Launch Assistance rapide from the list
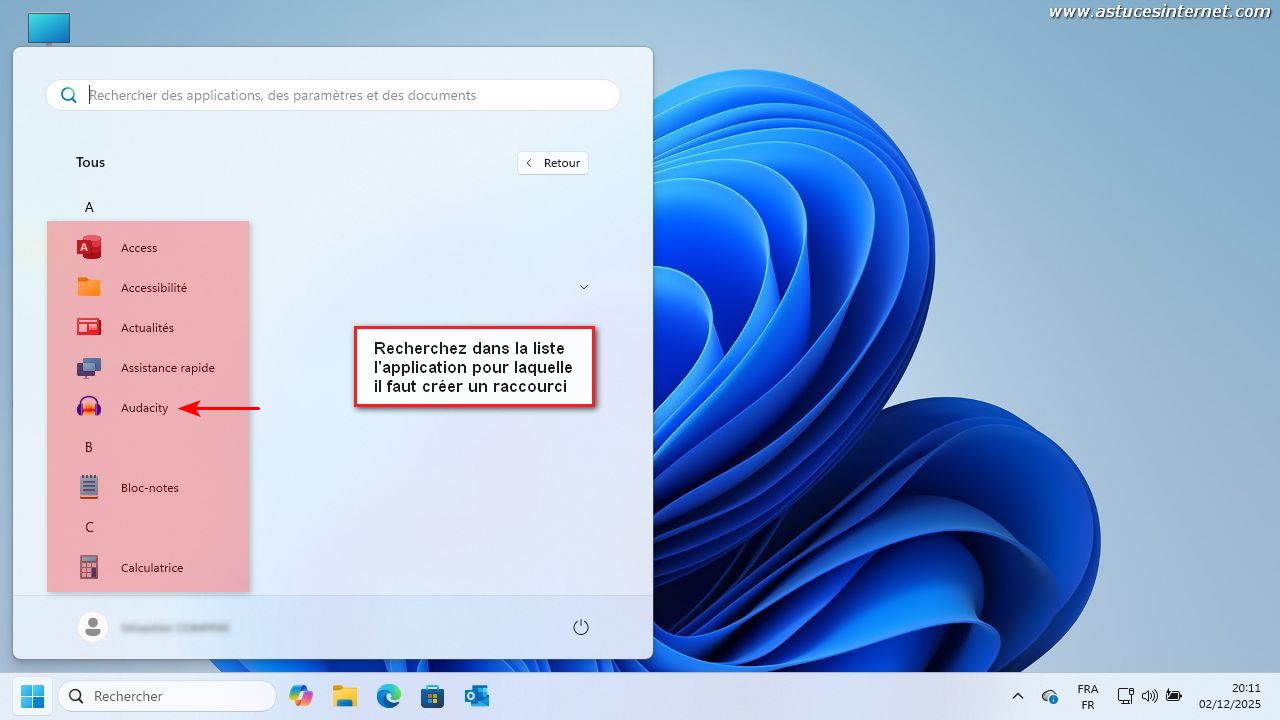Image resolution: width=1280 pixels, height=720 pixels. 167,368
